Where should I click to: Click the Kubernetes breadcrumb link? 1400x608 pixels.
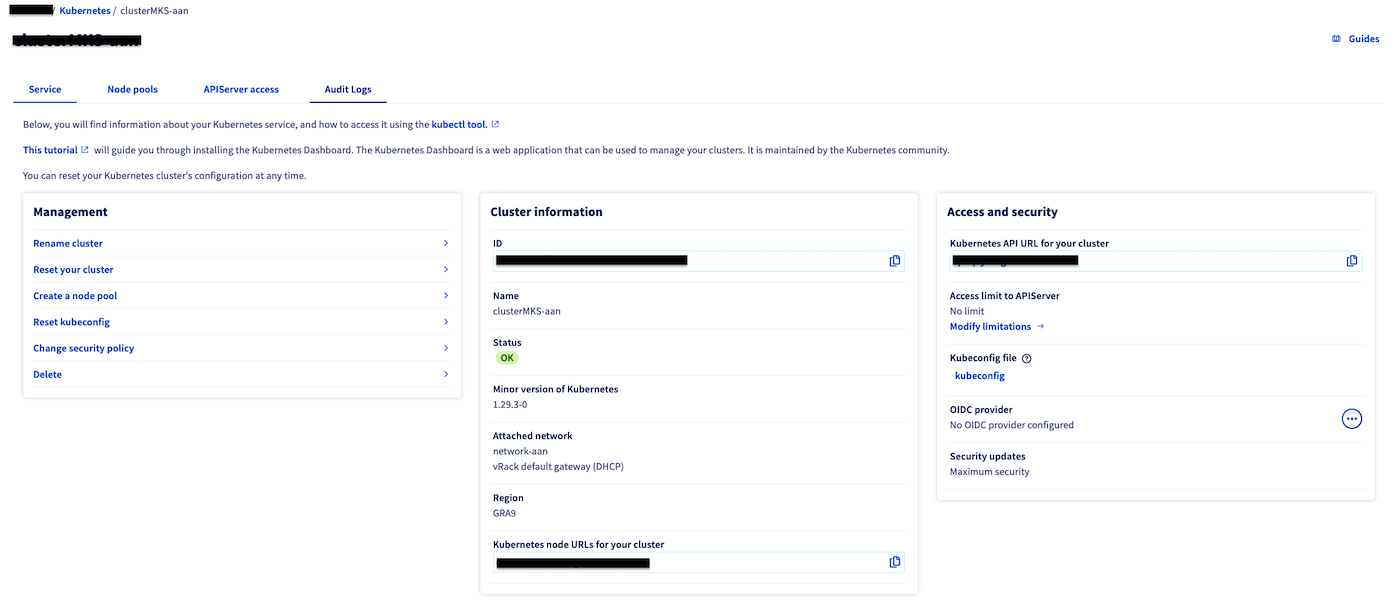pos(85,10)
